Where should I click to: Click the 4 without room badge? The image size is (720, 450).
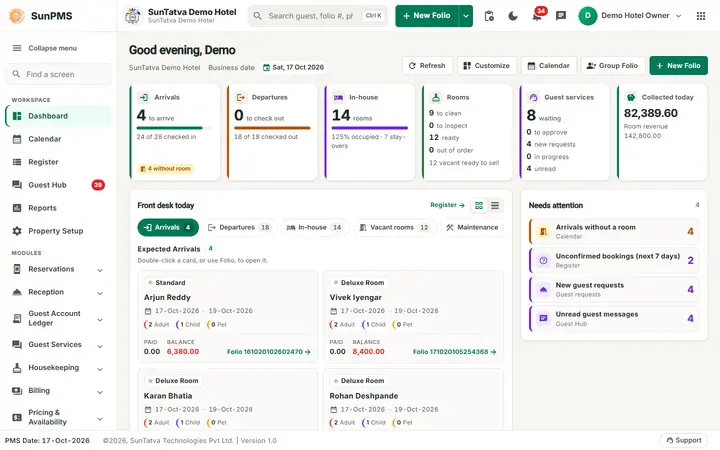point(165,169)
